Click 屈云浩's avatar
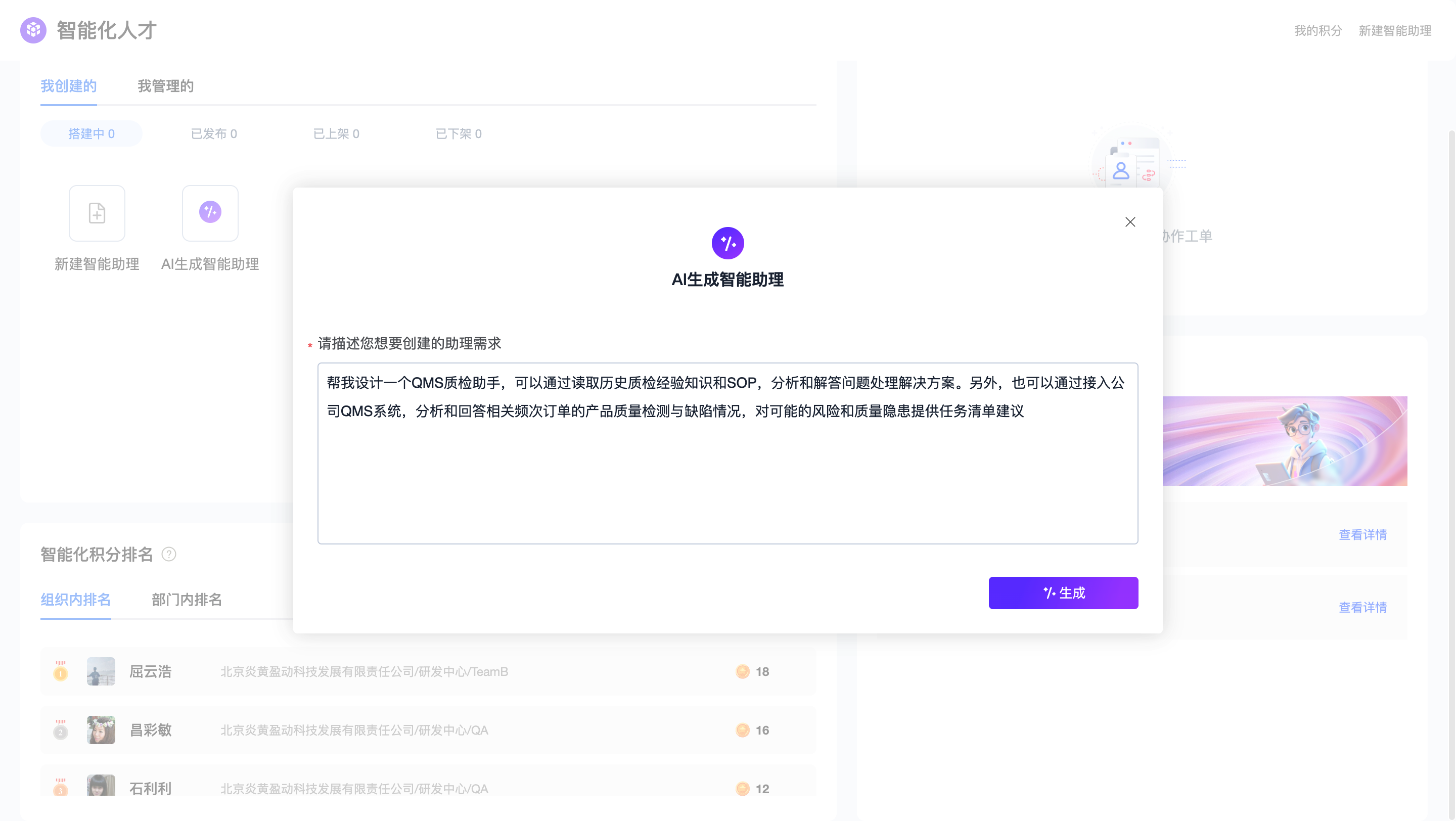The image size is (1456, 821). (101, 671)
